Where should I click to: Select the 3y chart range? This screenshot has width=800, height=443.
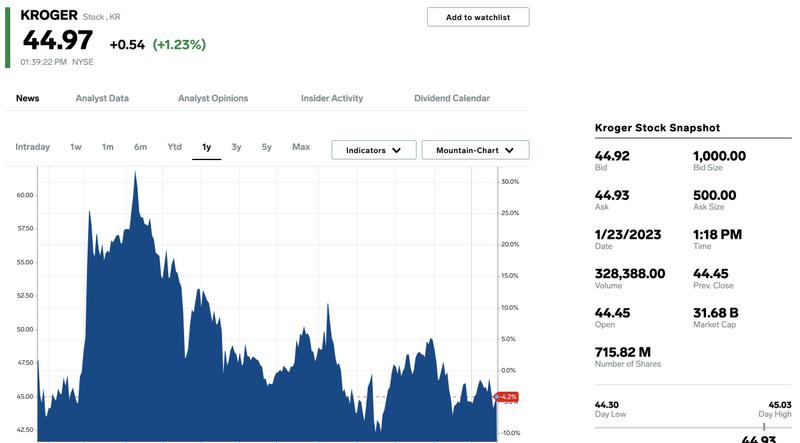(236, 147)
